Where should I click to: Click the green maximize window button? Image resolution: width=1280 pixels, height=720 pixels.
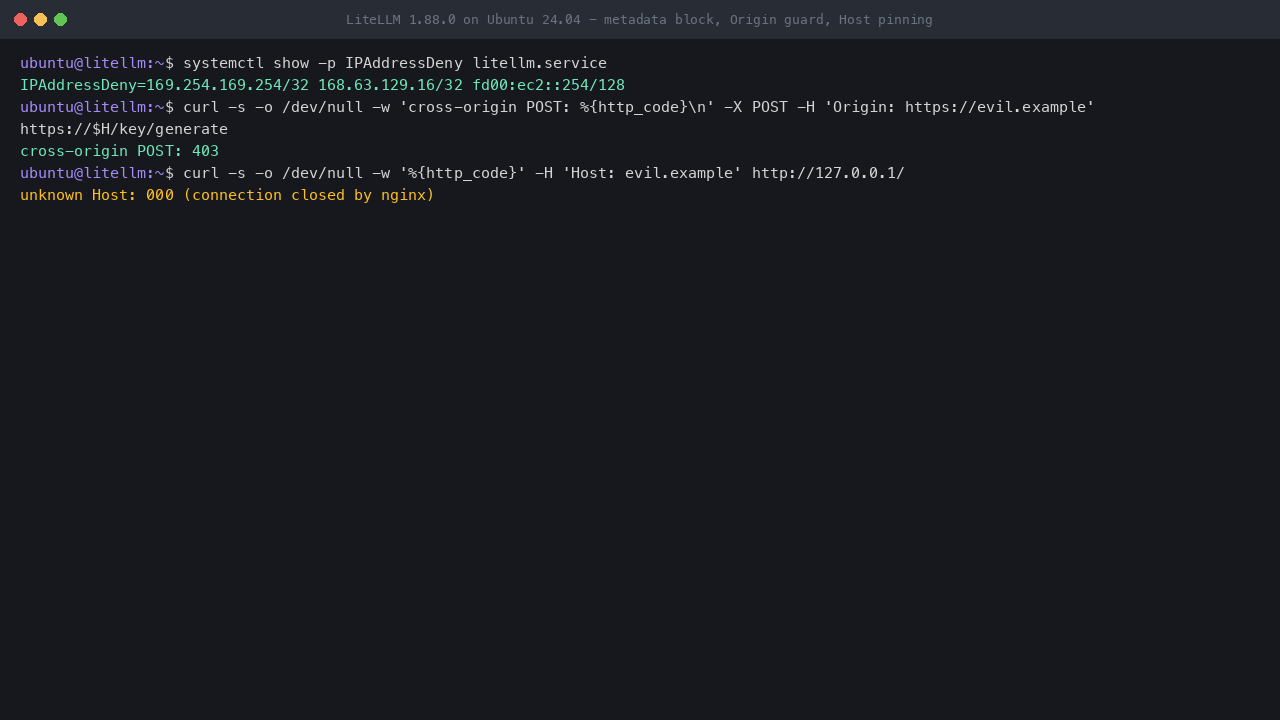coord(60,19)
